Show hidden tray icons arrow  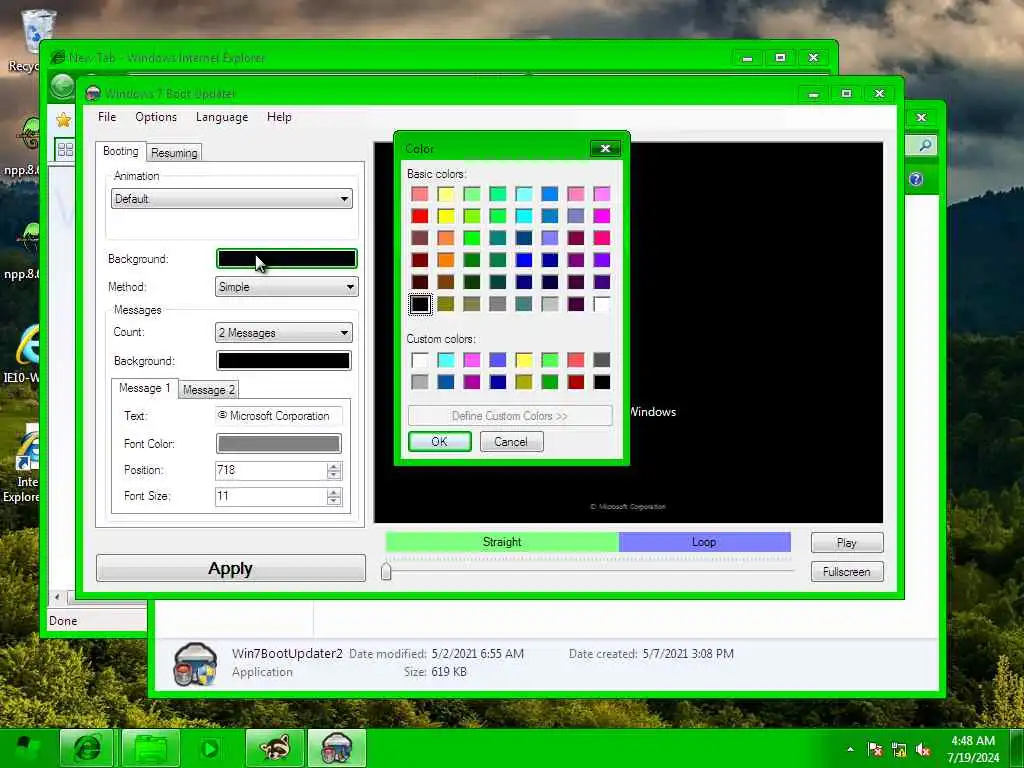pyautogui.click(x=850, y=749)
